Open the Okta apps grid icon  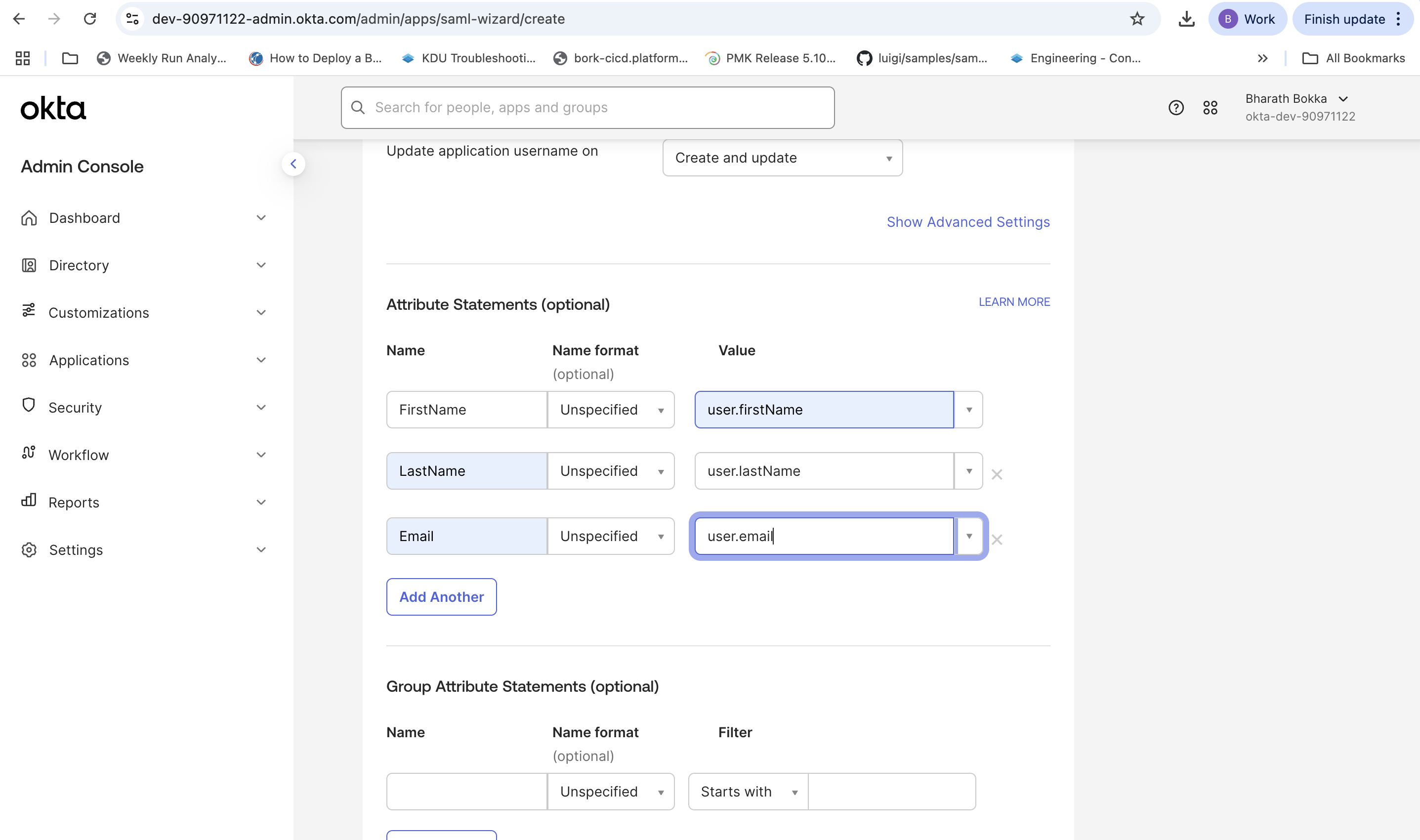point(1210,108)
